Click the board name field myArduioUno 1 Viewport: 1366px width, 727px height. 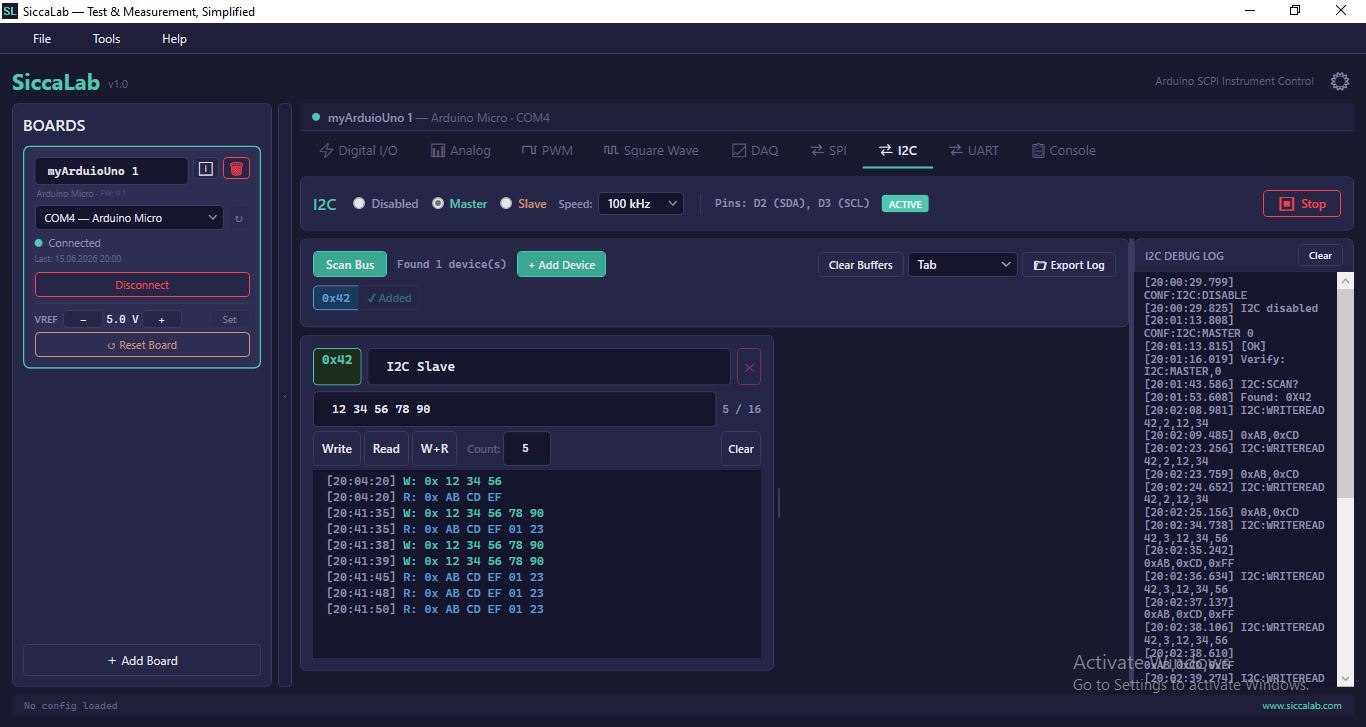(111, 171)
